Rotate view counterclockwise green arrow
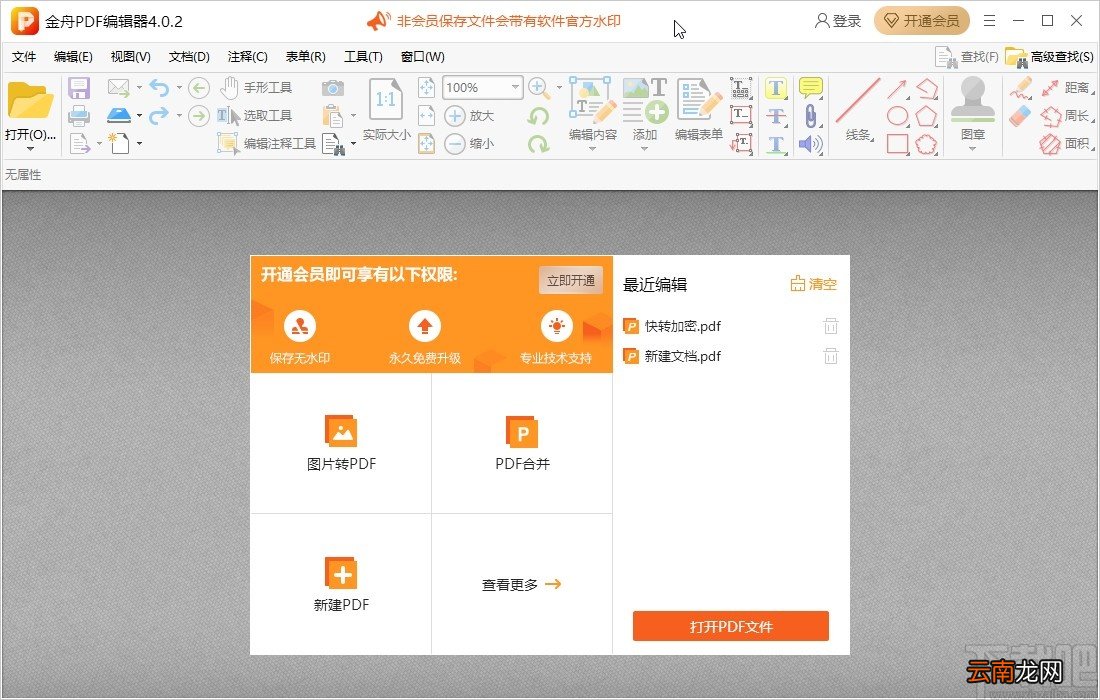 click(x=539, y=116)
